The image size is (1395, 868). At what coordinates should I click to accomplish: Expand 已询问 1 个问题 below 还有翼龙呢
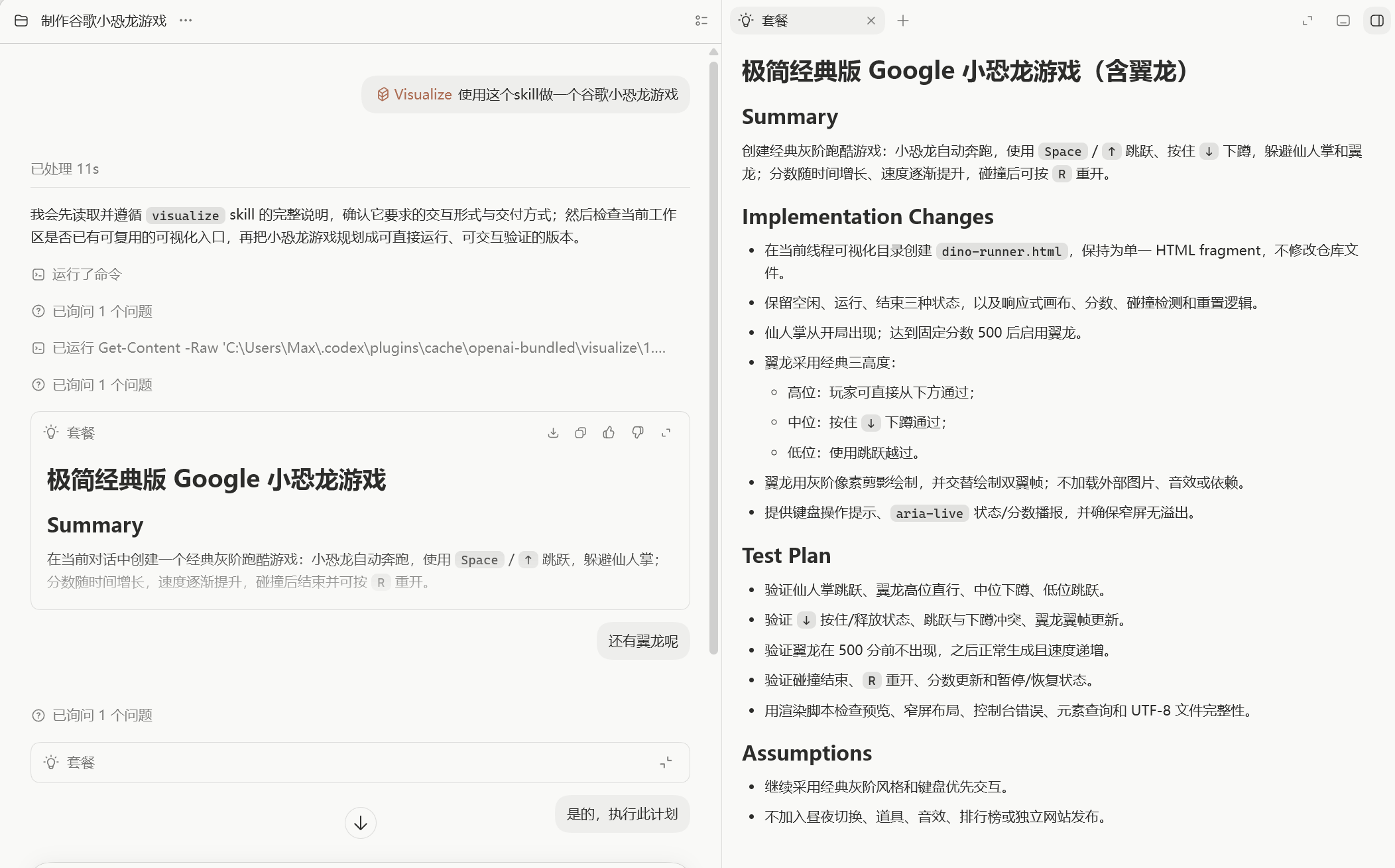click(x=102, y=715)
